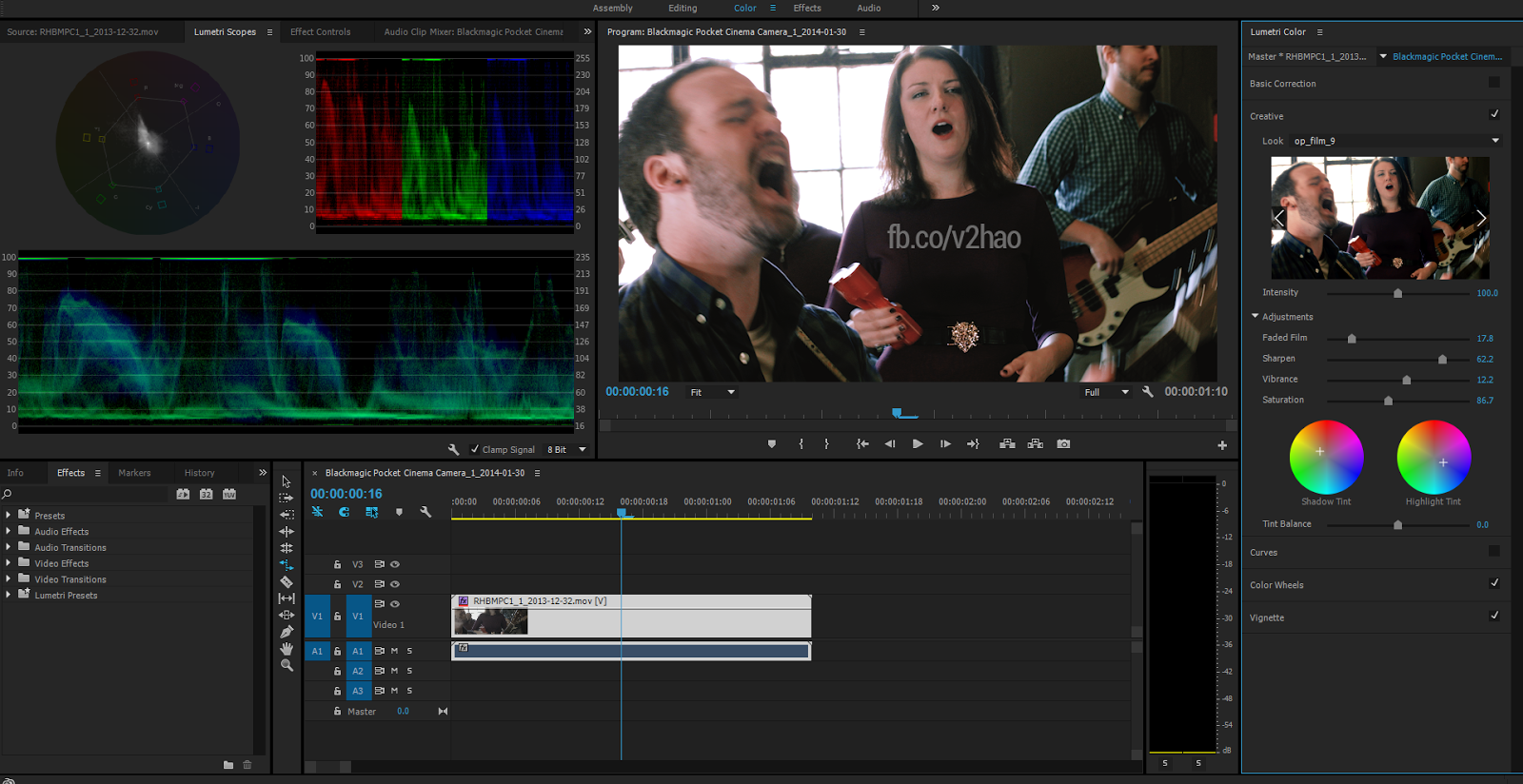The height and width of the screenshot is (784, 1523).
Task: Select the Hand tool
Action: pos(287,649)
